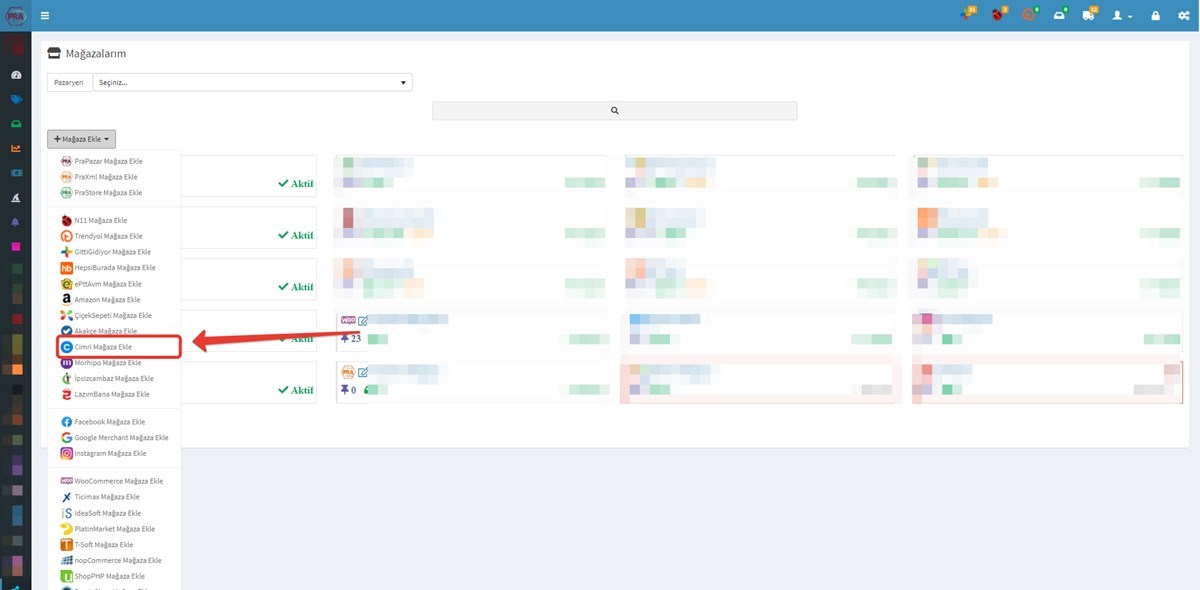Screen dimensions: 1200x590
Task: Open the inbox tray notifications icon
Action: pyautogui.click(x=1060, y=15)
